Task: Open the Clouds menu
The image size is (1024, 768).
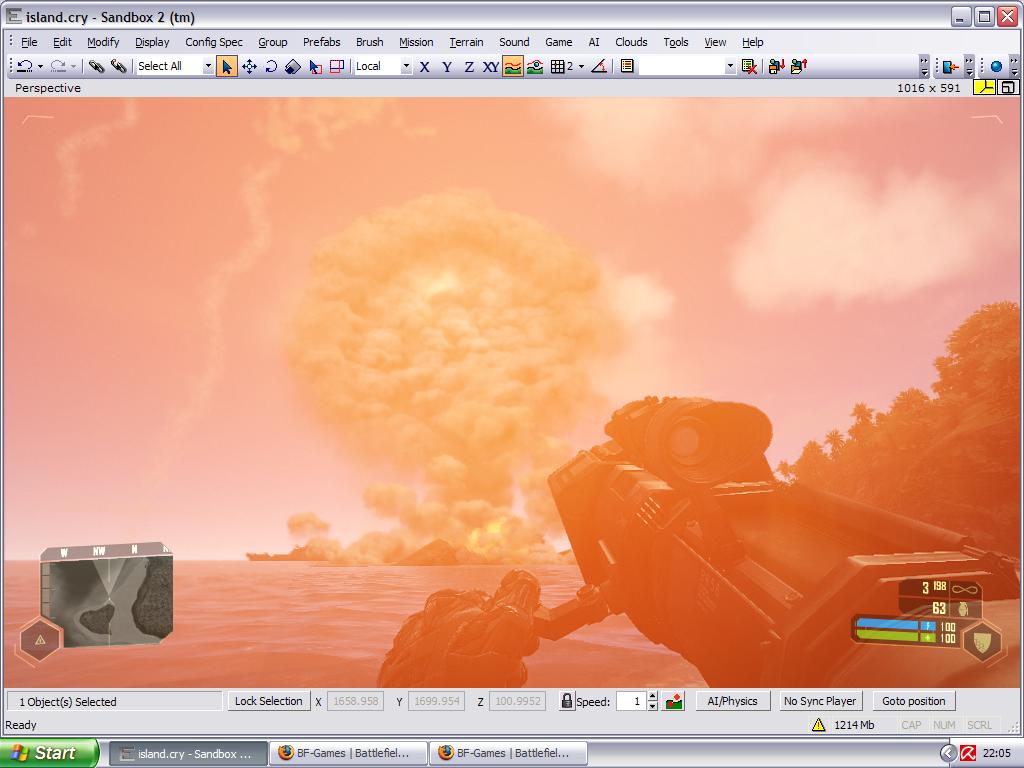Action: [x=631, y=42]
